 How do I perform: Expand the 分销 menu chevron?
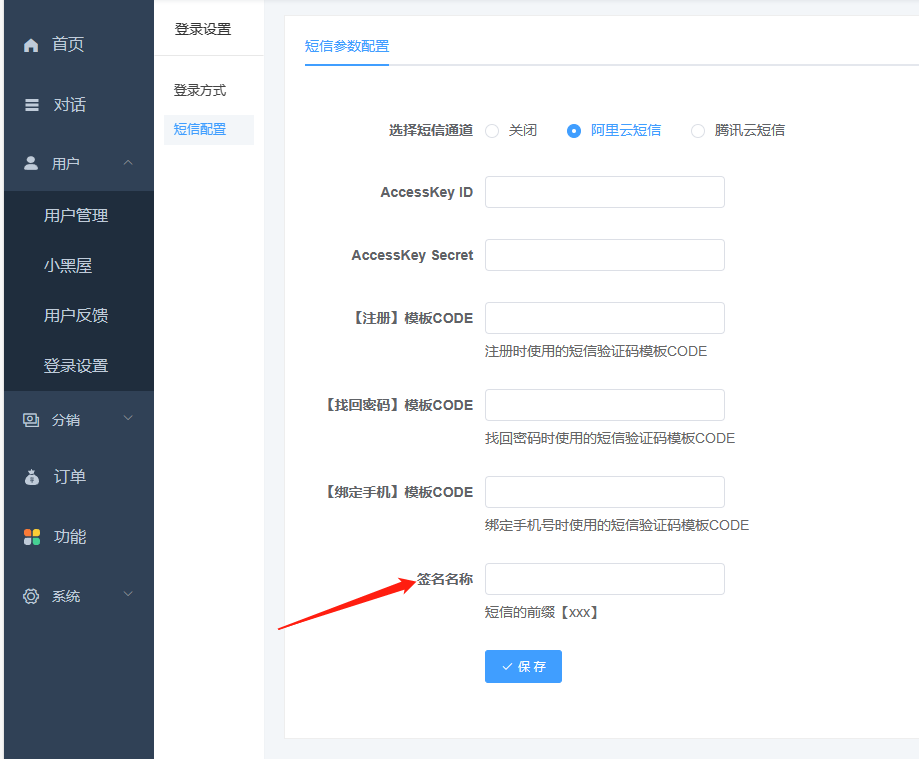point(128,418)
